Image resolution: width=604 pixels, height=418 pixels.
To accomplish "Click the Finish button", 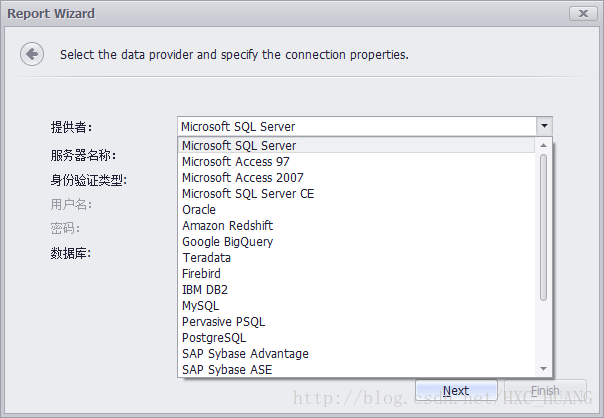I will tap(545, 390).
